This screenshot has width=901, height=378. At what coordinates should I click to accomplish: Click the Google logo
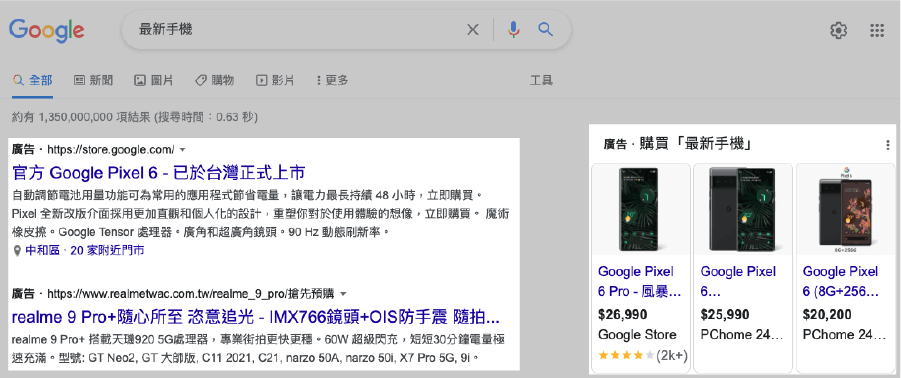pos(47,30)
